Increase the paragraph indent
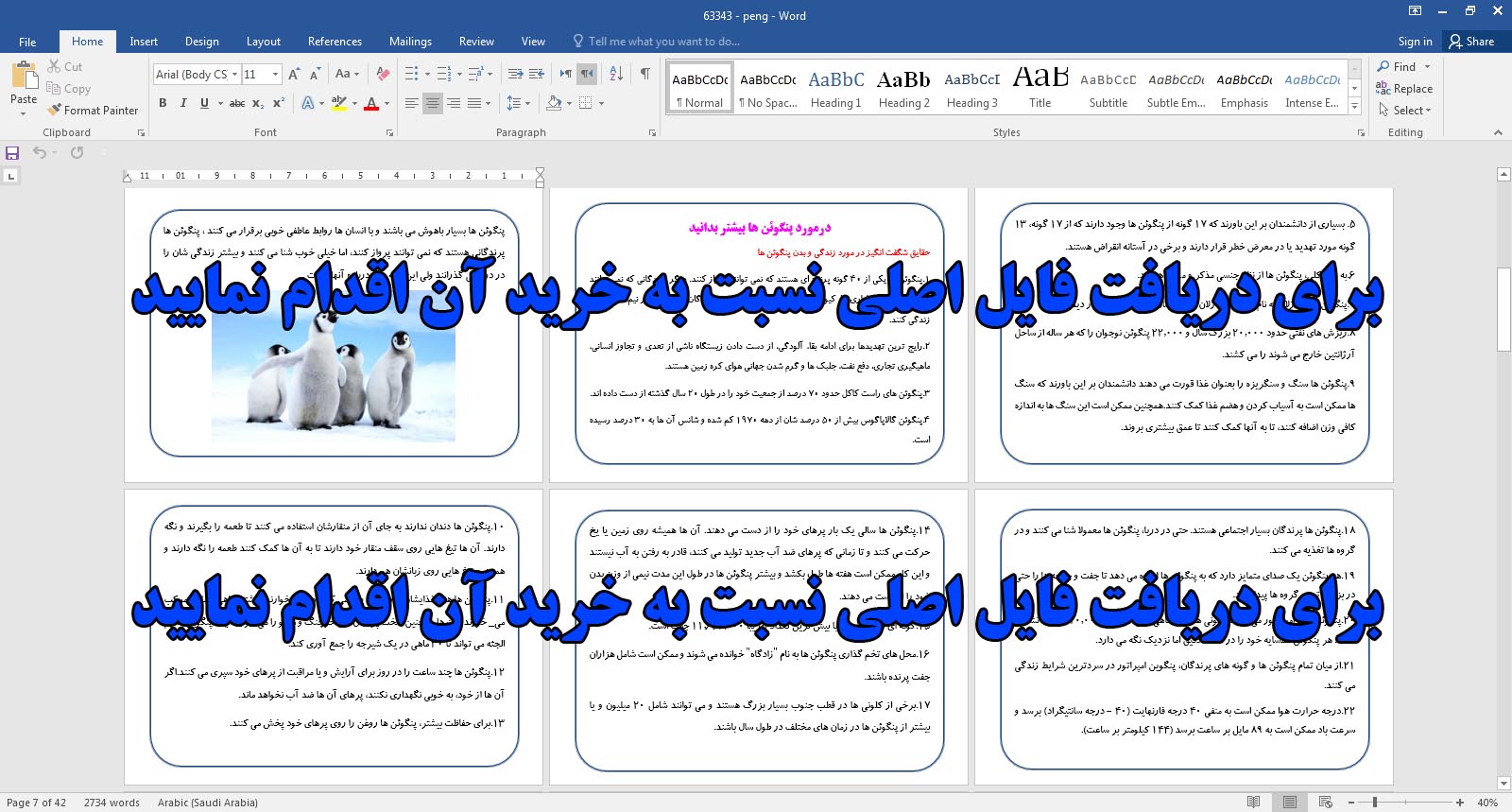The height and width of the screenshot is (812, 1512). [537, 74]
